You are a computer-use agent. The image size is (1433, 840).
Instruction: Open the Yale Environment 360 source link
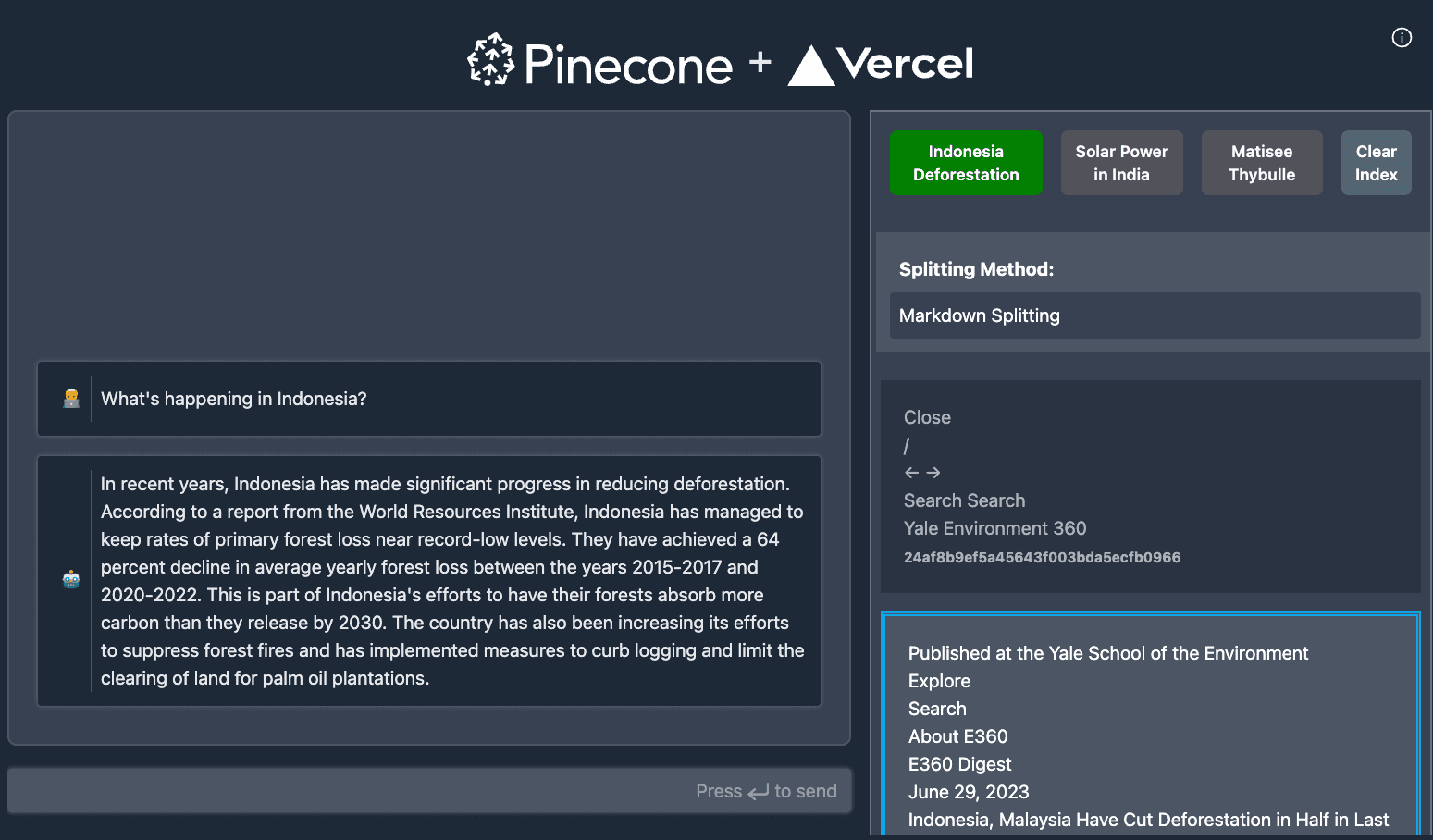994,528
